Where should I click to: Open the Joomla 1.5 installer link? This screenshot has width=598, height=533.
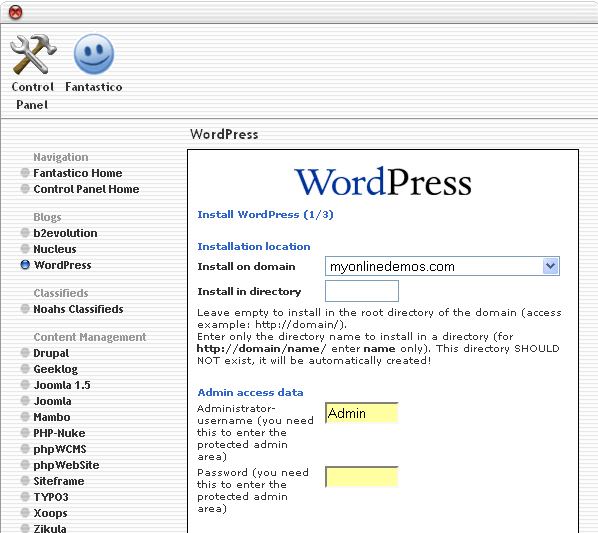(62, 385)
